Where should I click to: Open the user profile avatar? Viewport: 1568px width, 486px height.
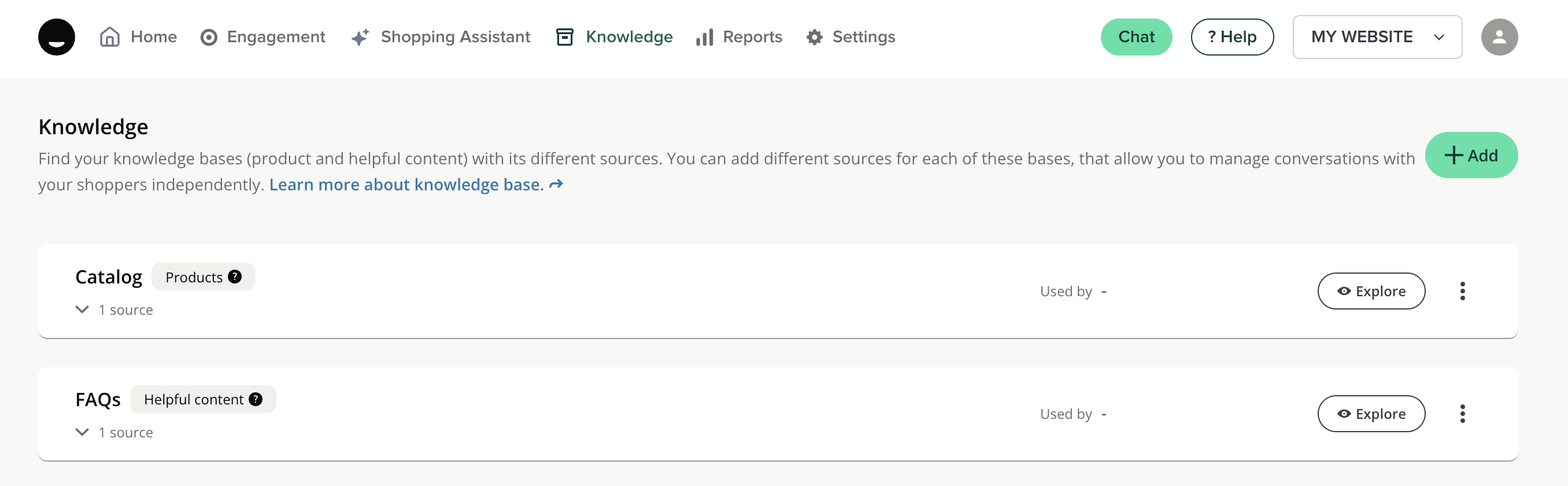tap(1499, 37)
